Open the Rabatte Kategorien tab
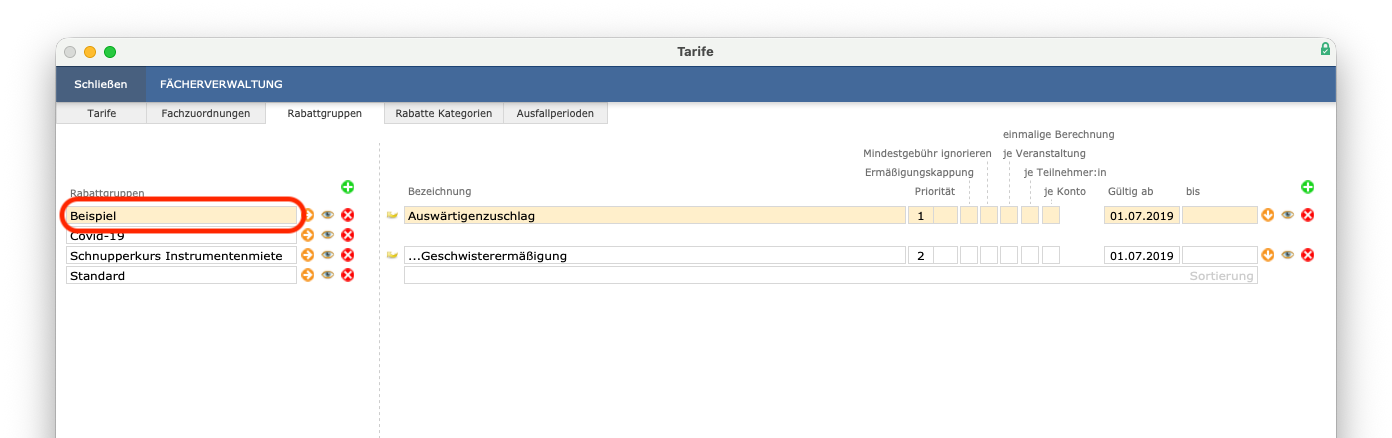 coord(443,113)
